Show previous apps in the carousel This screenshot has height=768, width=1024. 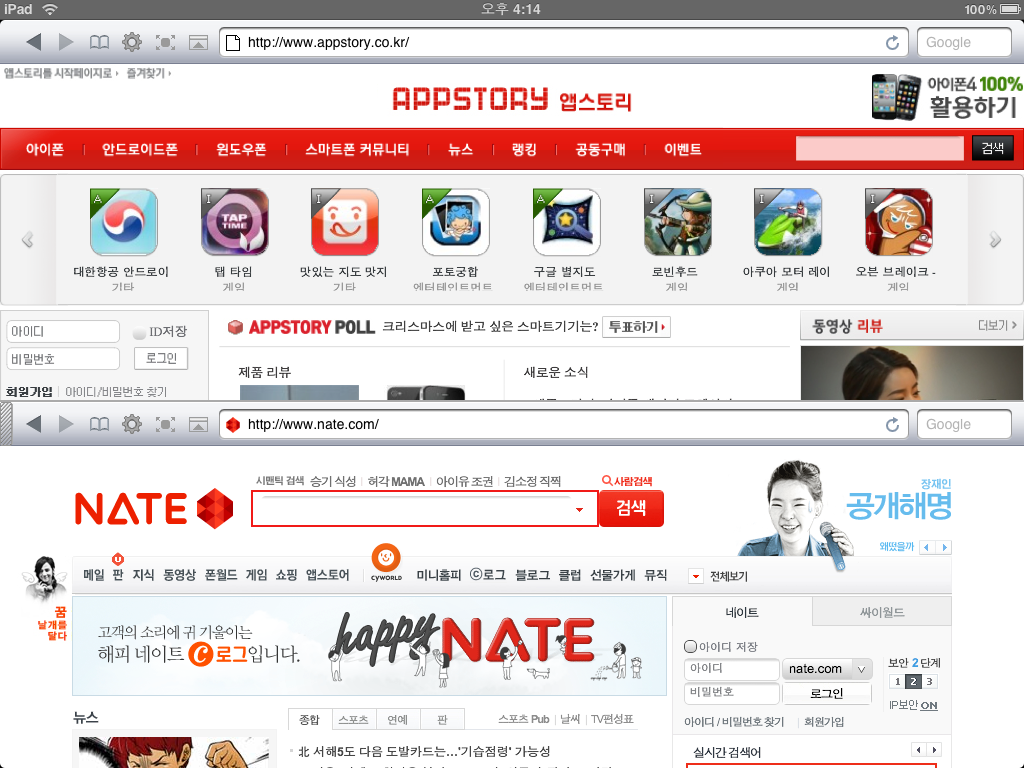click(27, 240)
